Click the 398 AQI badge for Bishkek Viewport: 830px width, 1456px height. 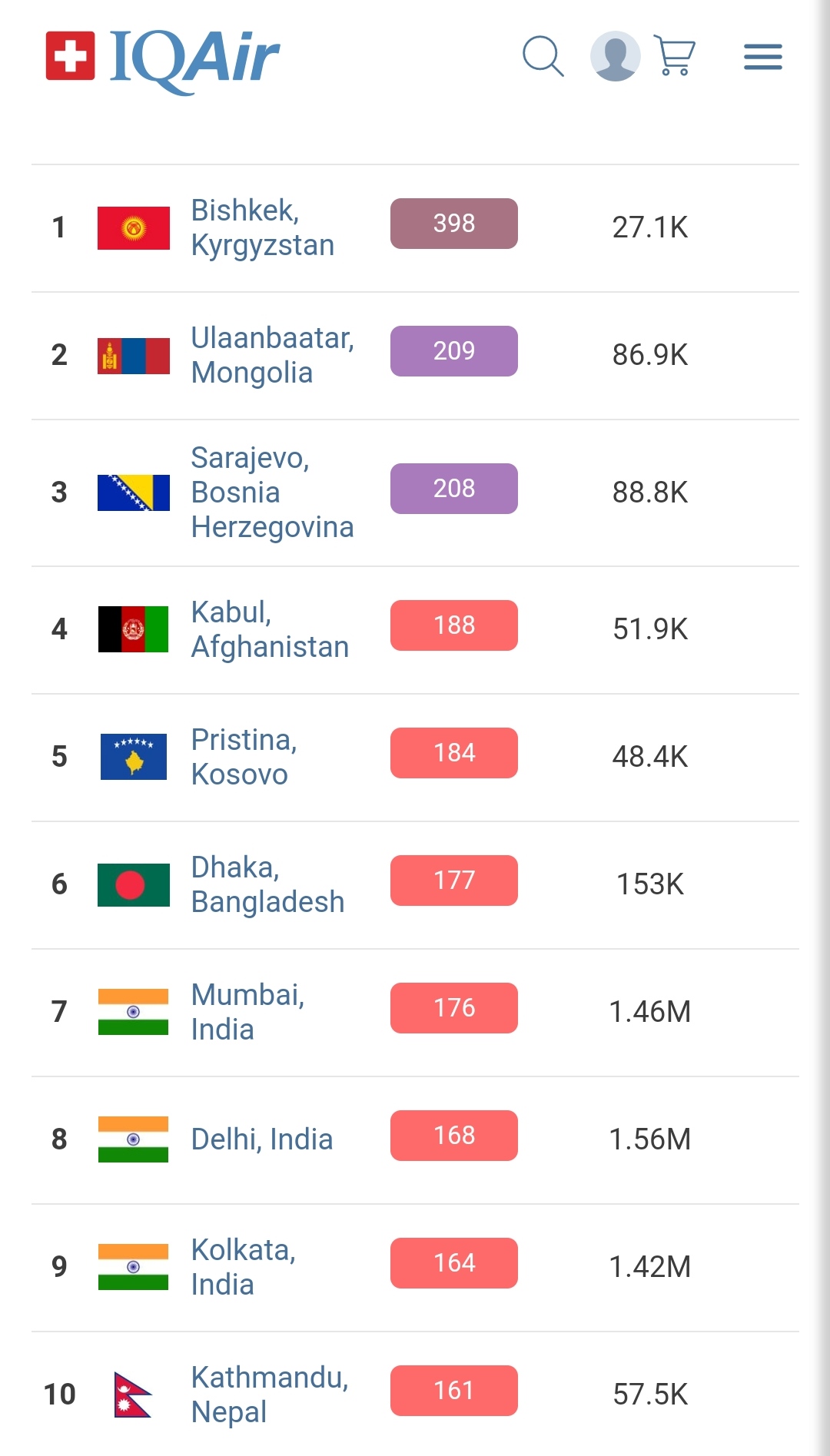pyautogui.click(x=453, y=224)
